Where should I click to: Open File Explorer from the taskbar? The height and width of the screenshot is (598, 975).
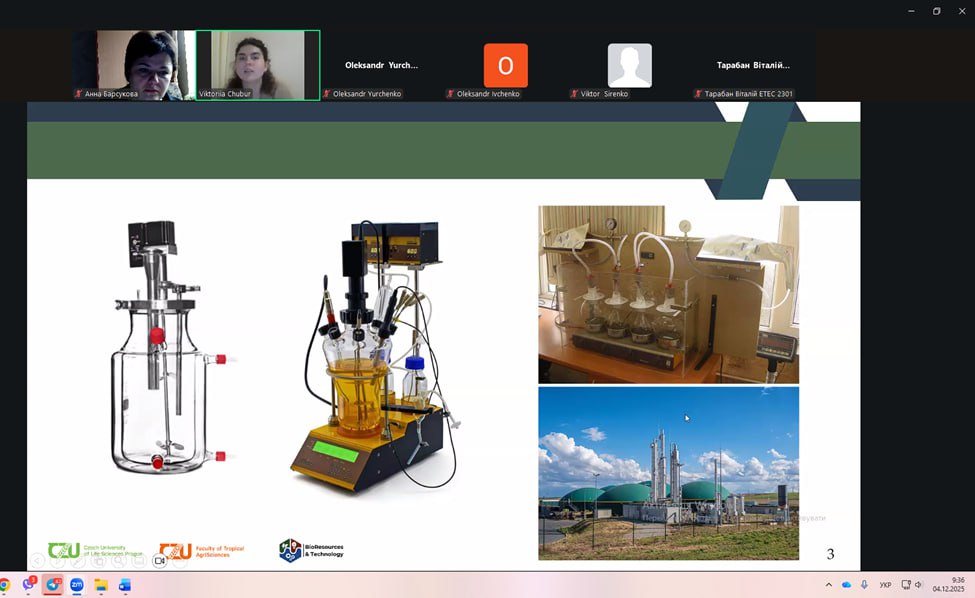[x=101, y=585]
